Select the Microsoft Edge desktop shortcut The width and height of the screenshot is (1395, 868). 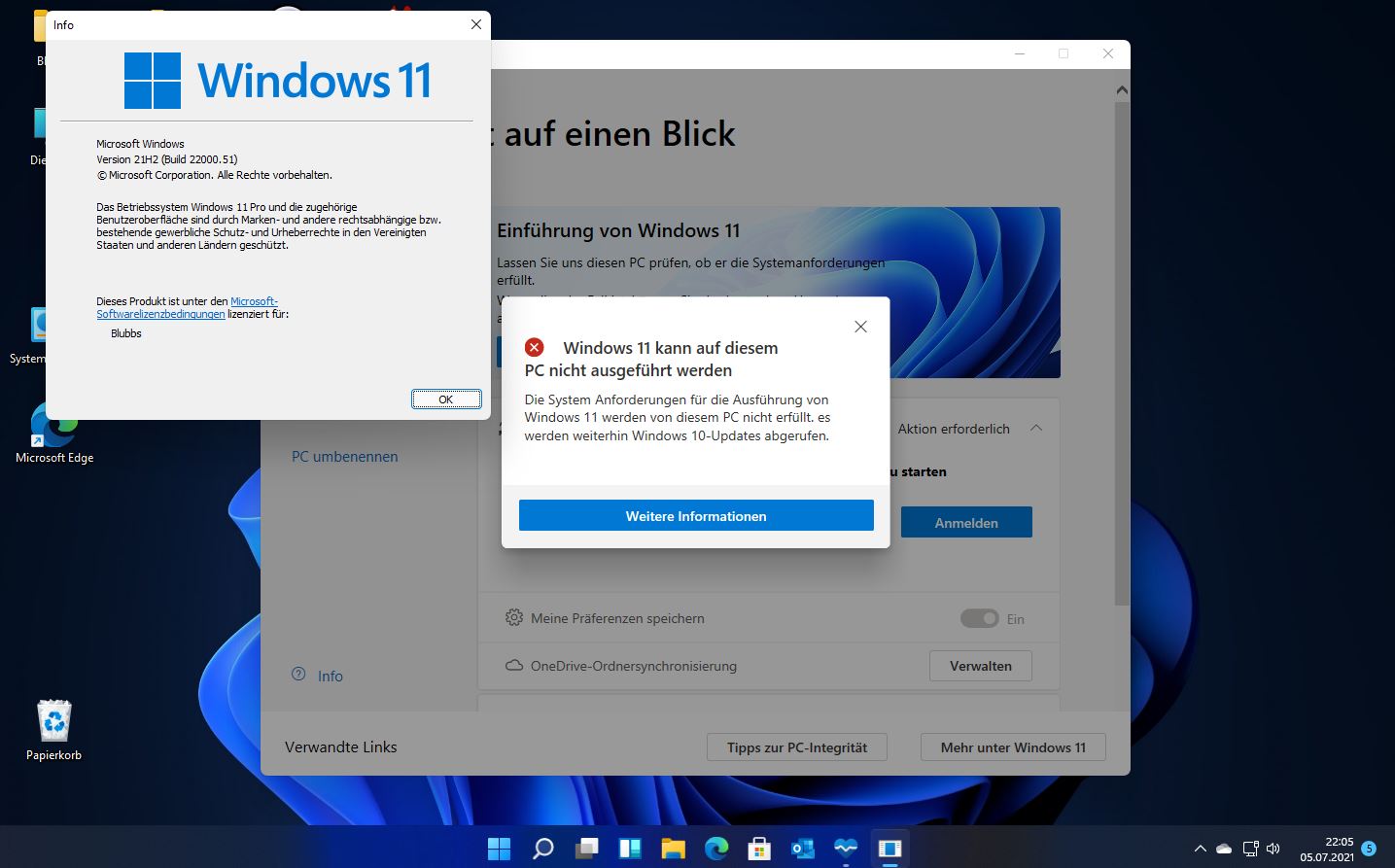point(54,433)
